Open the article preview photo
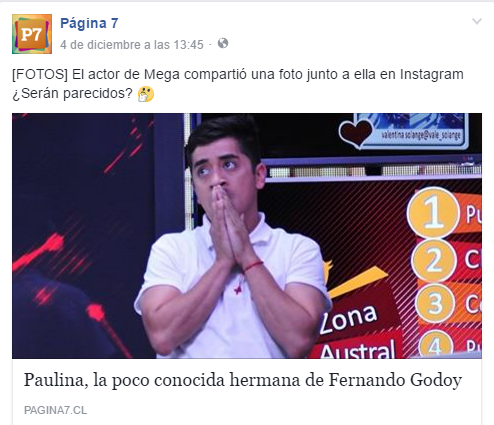 [247, 236]
